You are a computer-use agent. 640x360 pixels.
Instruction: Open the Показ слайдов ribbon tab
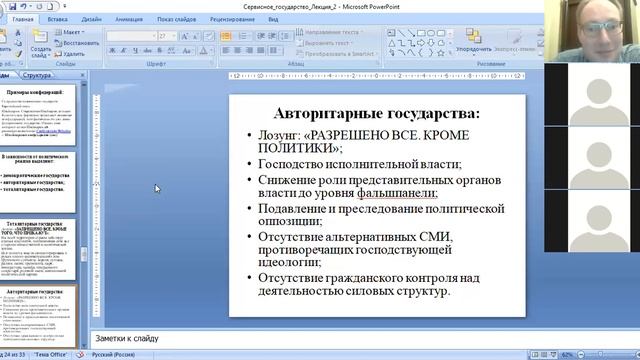tap(176, 19)
